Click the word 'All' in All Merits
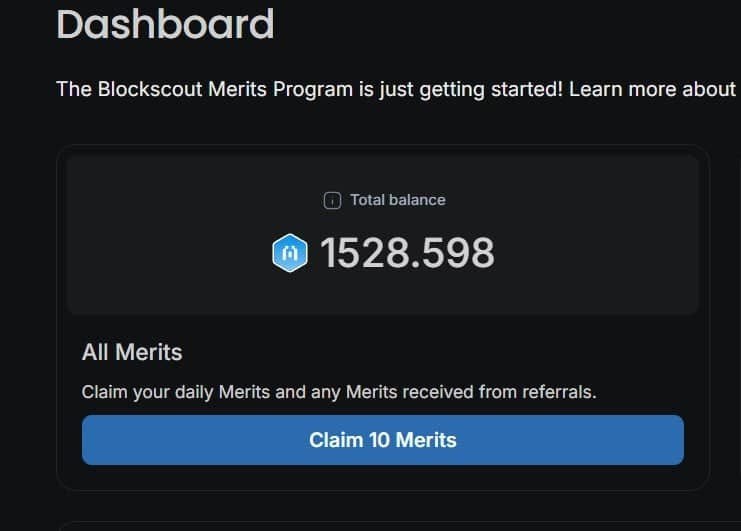This screenshot has height=531, width=741. pos(95,352)
